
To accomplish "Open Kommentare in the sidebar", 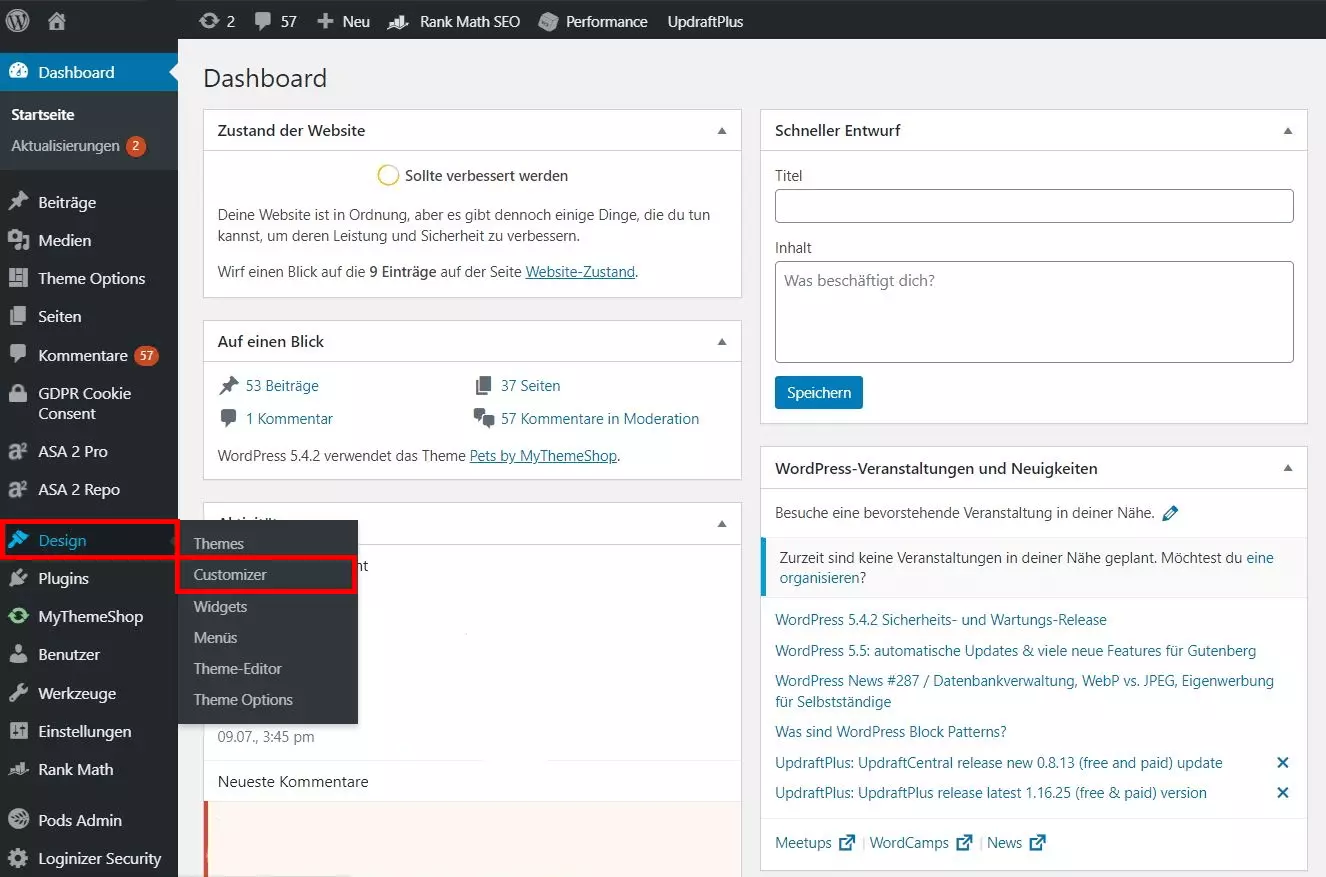I will 89,355.
